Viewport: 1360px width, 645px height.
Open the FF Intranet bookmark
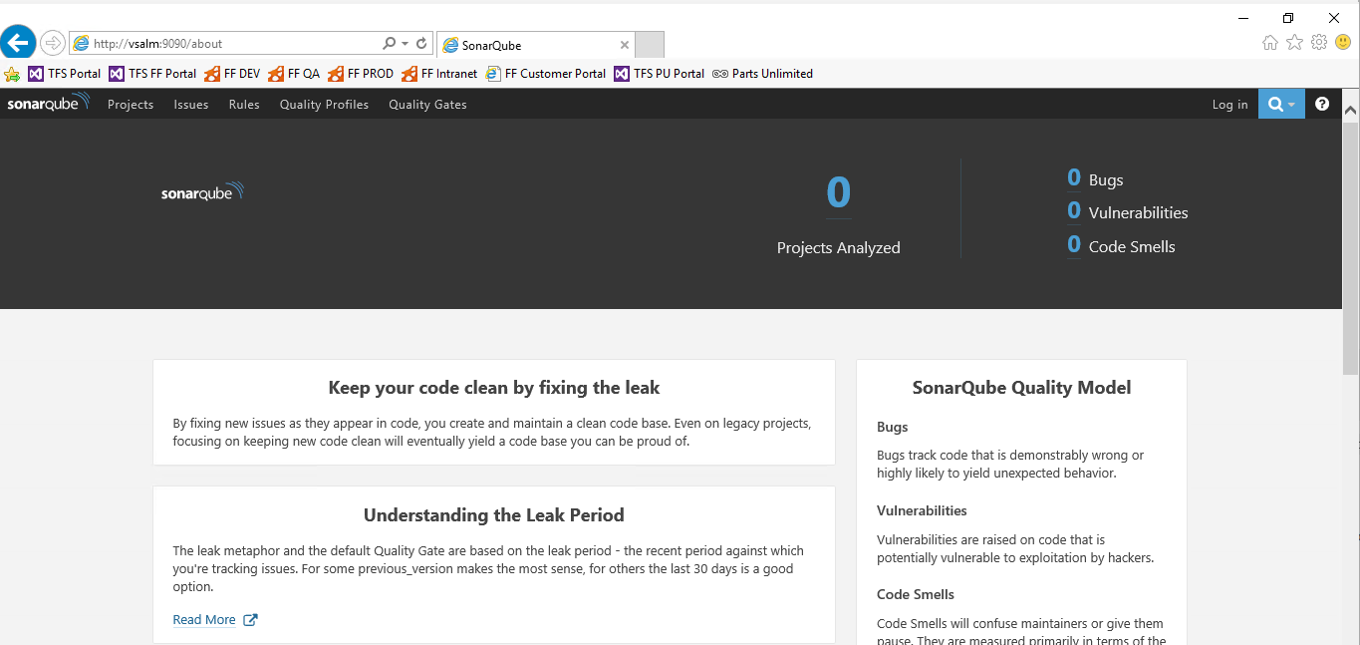pos(440,74)
